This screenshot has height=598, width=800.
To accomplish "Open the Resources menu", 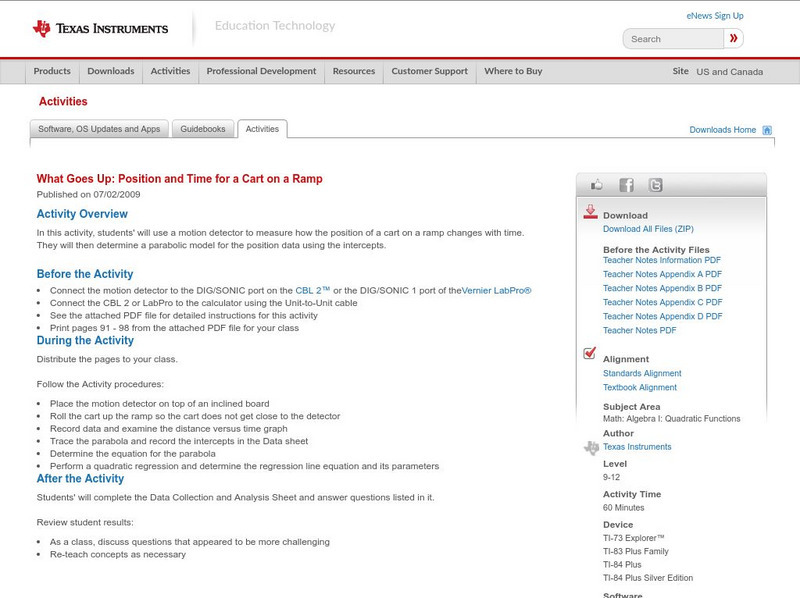I will [x=354, y=71].
